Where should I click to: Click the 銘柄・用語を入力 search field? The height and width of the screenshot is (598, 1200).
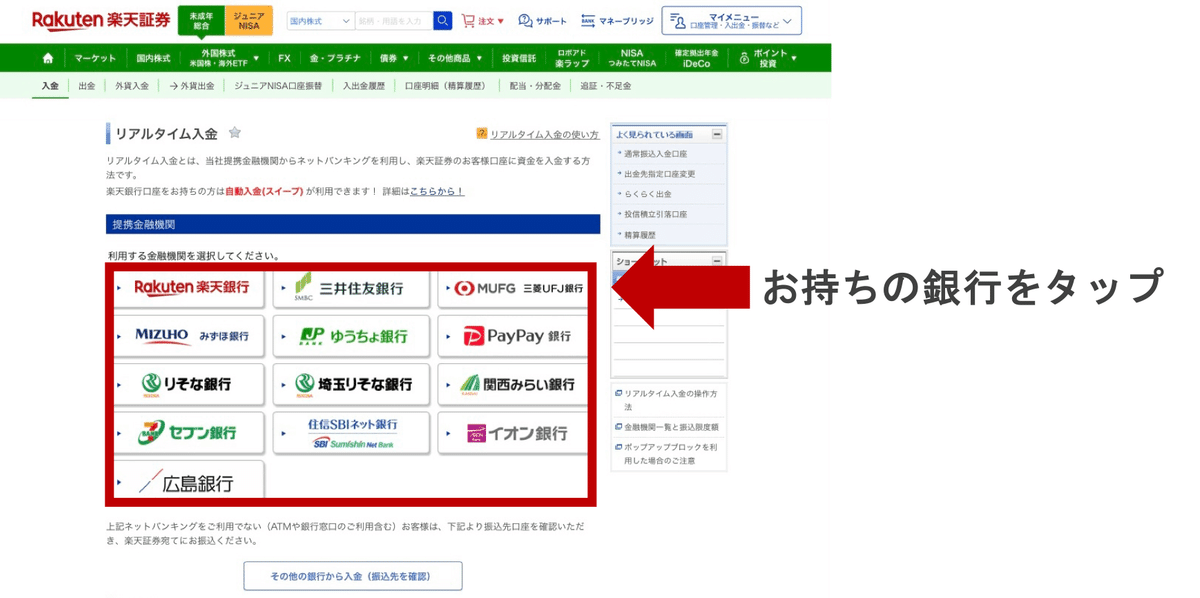[x=394, y=20]
